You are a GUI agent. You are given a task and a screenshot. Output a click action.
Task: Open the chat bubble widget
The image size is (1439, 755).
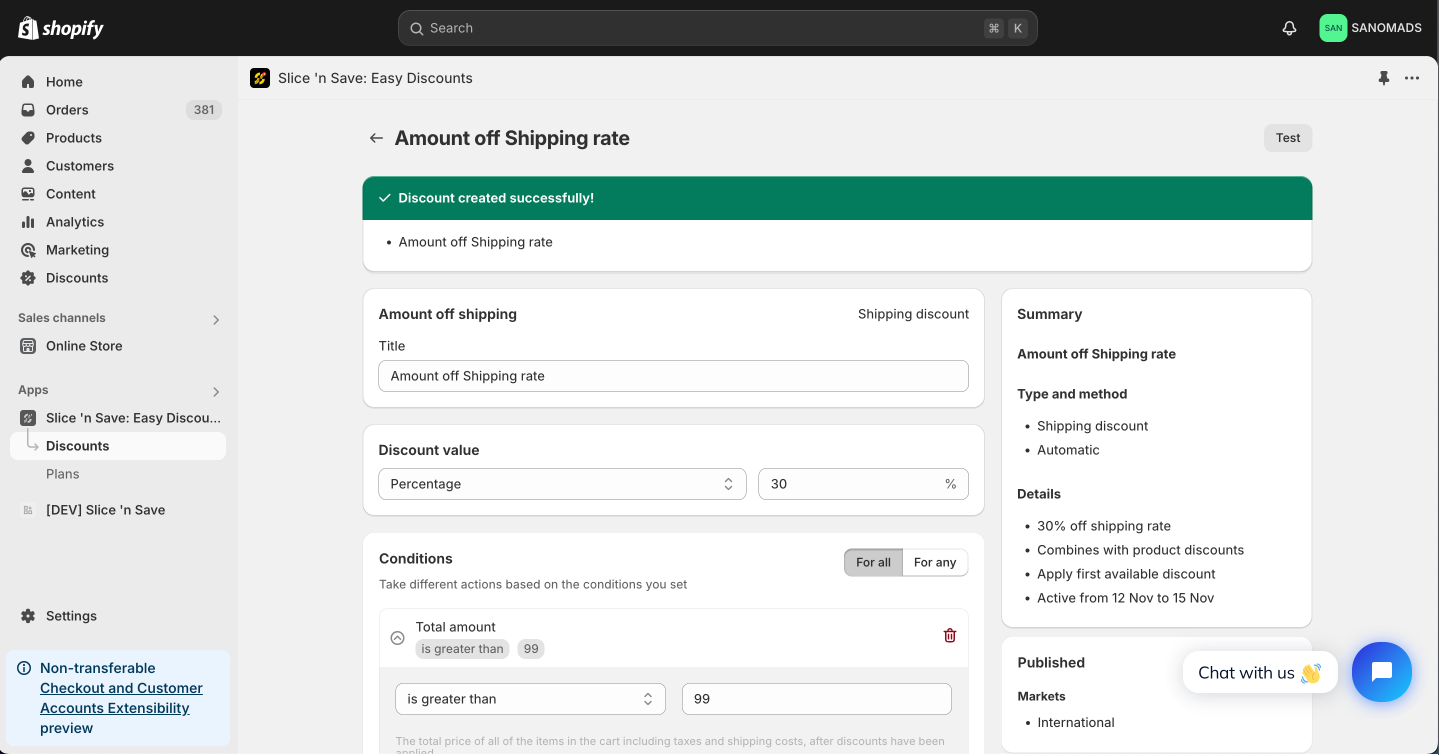pos(1381,672)
